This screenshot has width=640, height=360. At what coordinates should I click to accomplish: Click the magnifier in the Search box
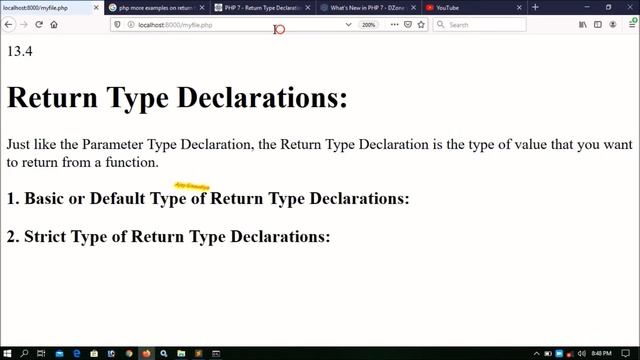pyautogui.click(x=440, y=24)
